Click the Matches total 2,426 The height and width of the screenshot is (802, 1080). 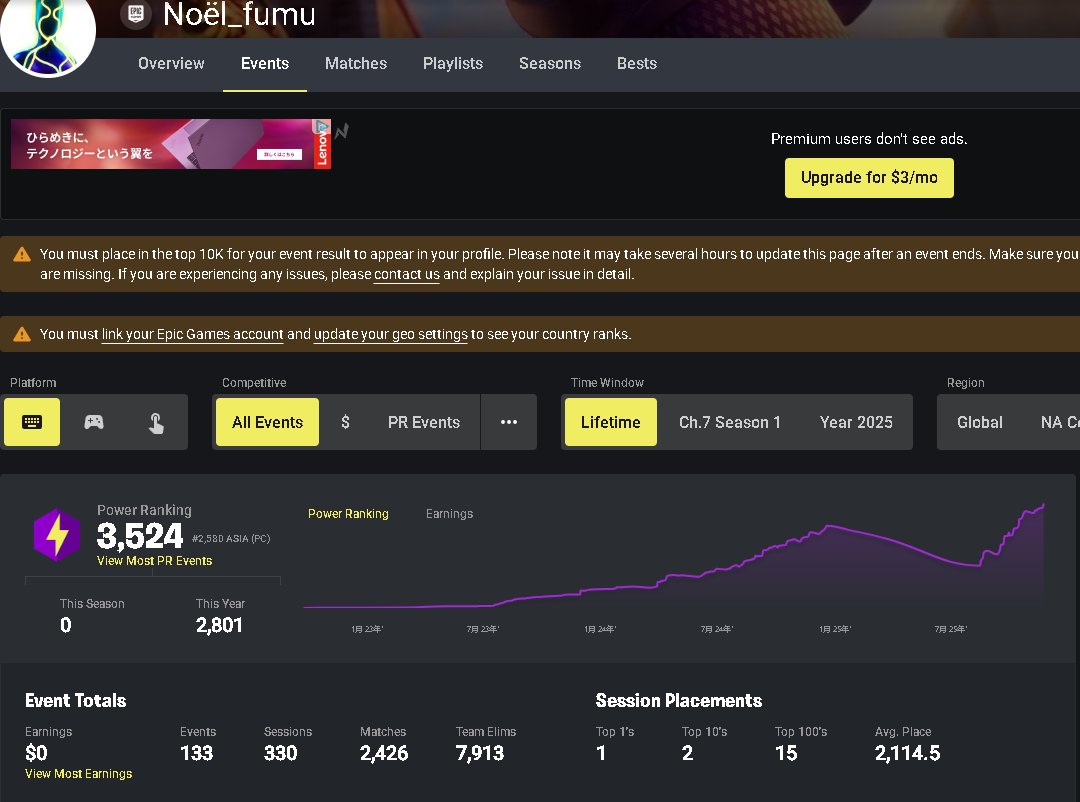(x=384, y=753)
